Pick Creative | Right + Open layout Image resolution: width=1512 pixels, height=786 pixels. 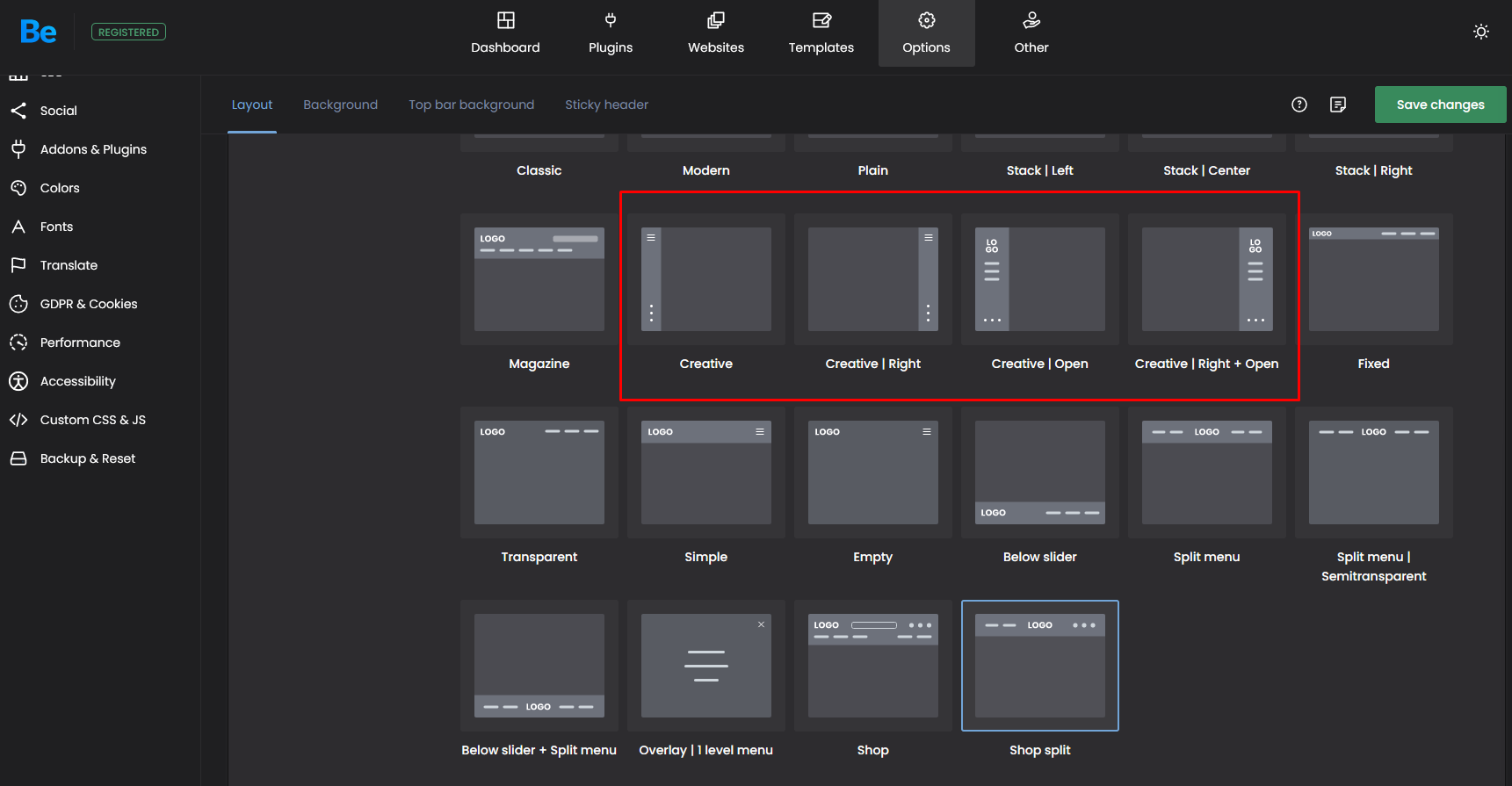[x=1207, y=279]
